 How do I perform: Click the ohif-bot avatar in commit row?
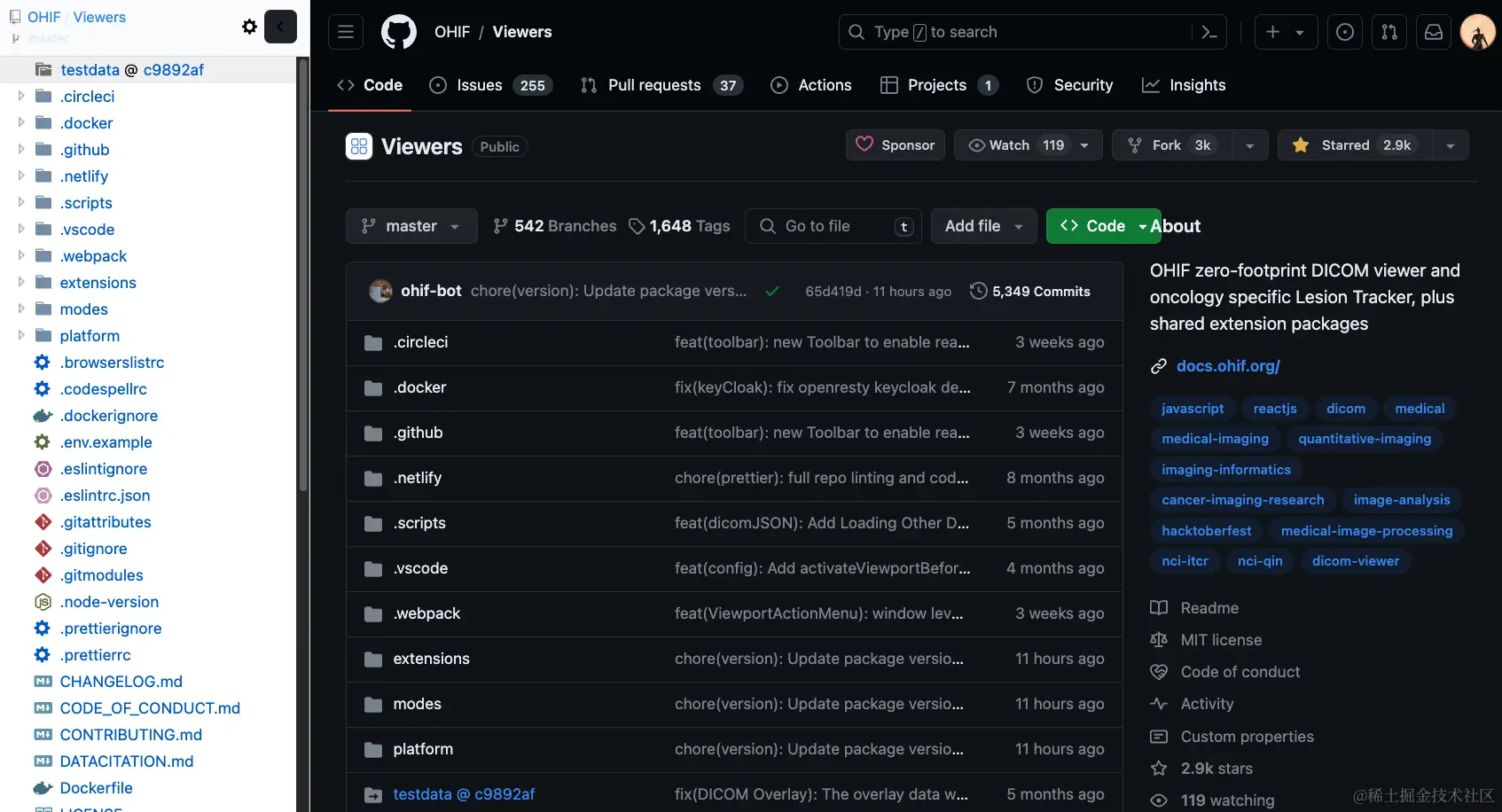coord(380,291)
